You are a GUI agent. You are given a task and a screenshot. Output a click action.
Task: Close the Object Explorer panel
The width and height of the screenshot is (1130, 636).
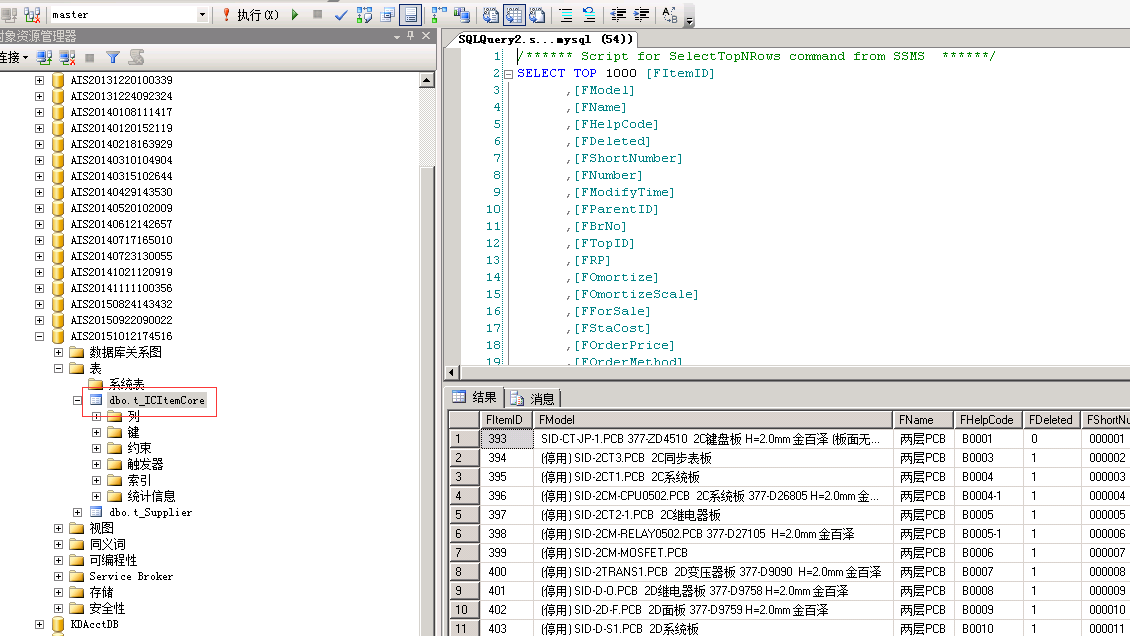coord(426,35)
